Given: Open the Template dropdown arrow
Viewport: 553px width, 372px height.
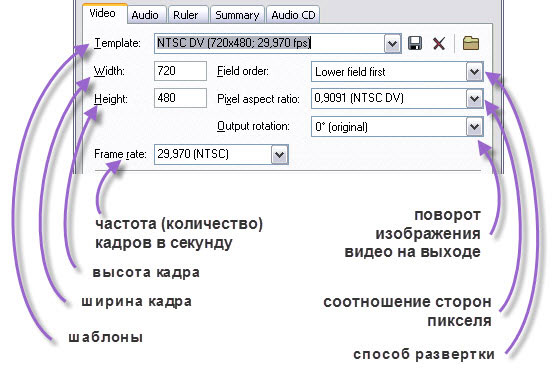Looking at the screenshot, I should coord(392,44).
